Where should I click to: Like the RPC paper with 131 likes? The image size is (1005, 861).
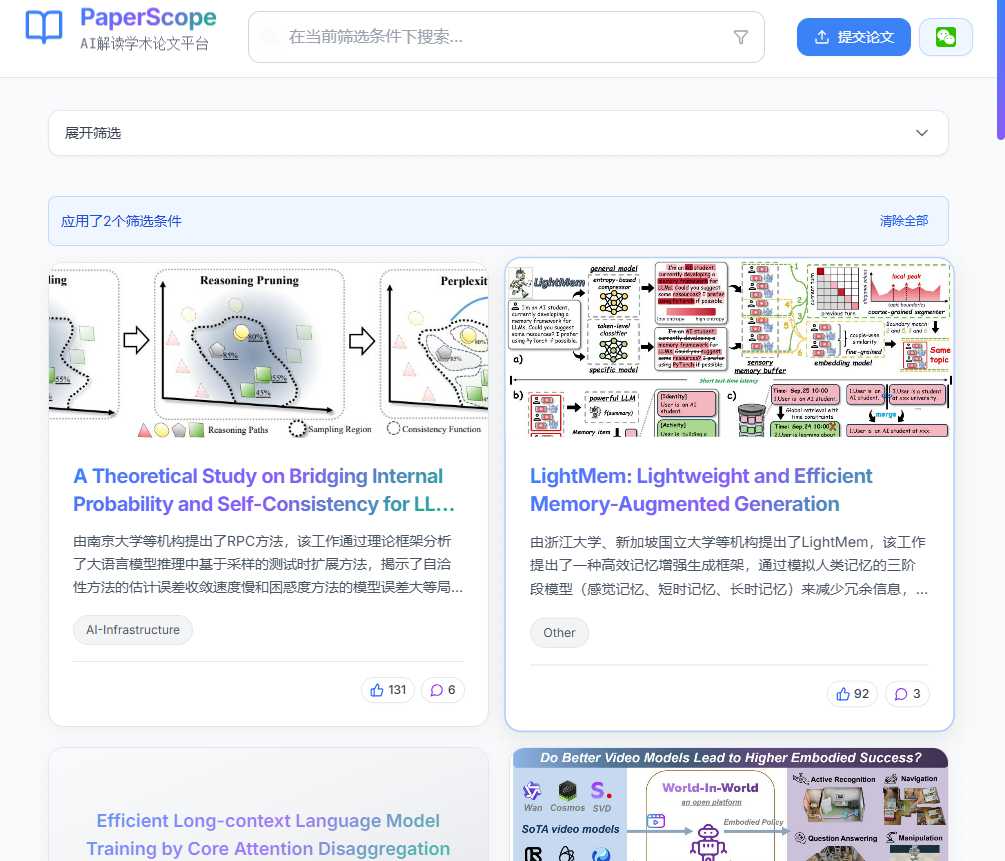pos(388,690)
